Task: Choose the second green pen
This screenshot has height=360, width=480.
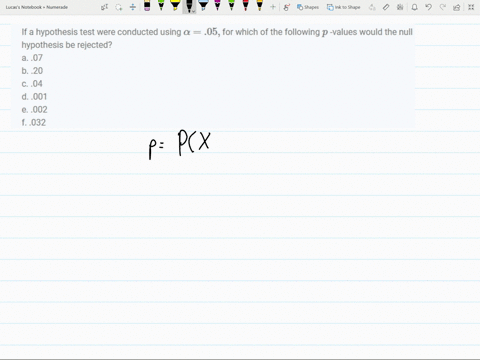Action: pos(231,6)
